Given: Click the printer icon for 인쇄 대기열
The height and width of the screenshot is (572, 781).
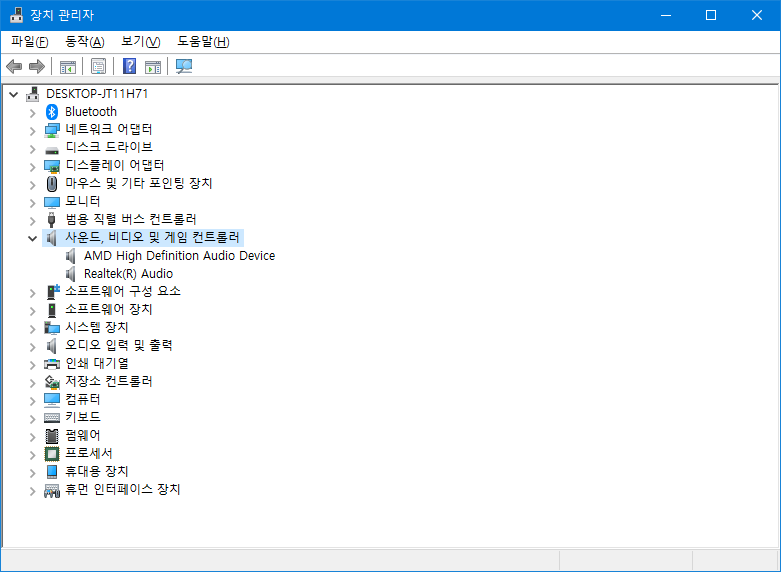Looking at the screenshot, I should tap(52, 364).
